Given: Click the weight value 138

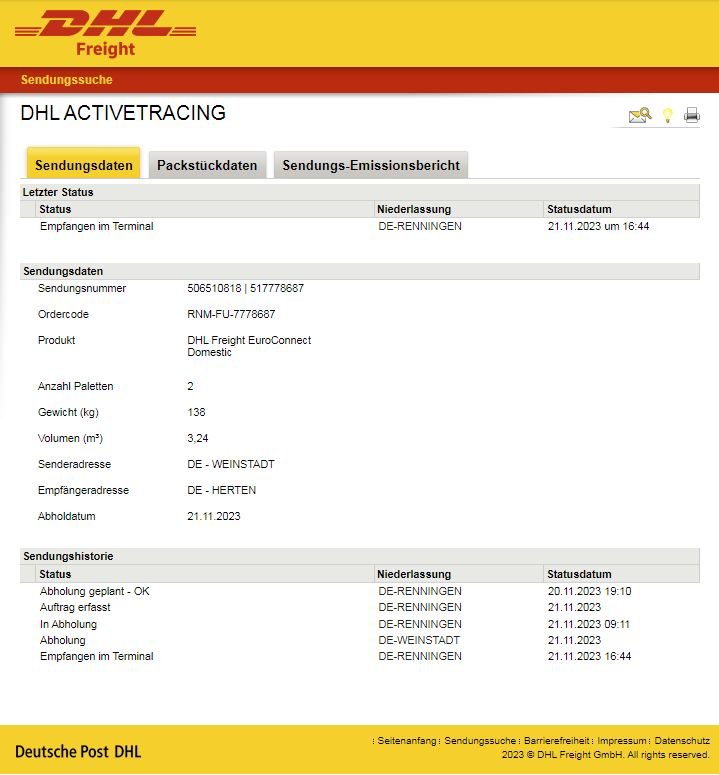Looking at the screenshot, I should [196, 412].
